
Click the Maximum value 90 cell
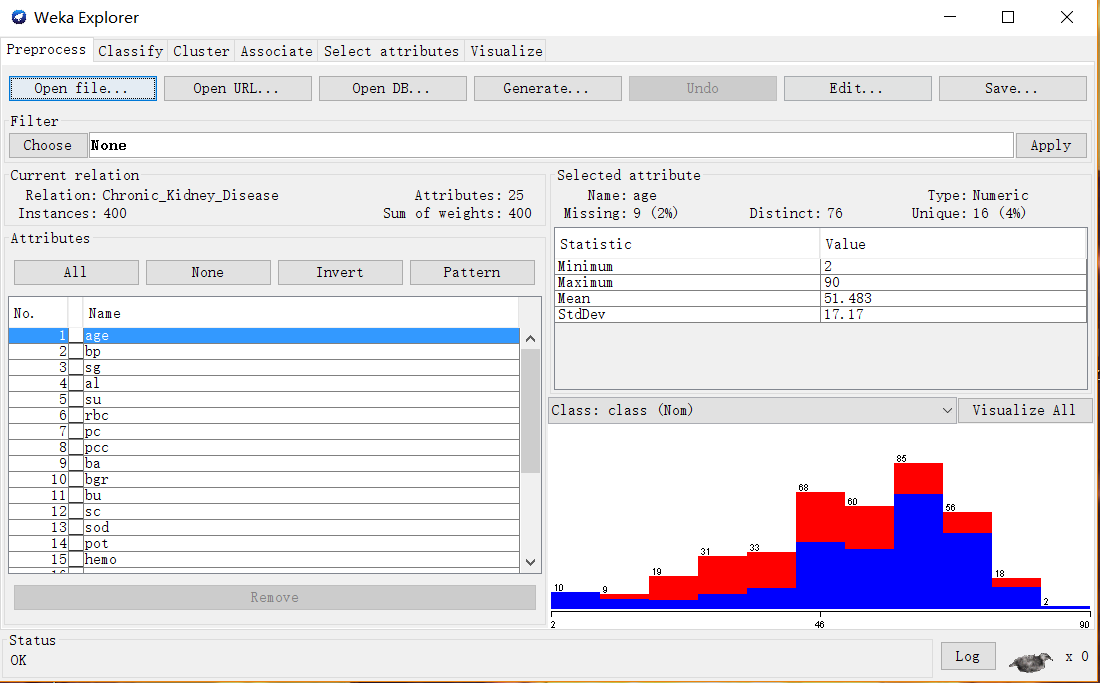tap(953, 283)
